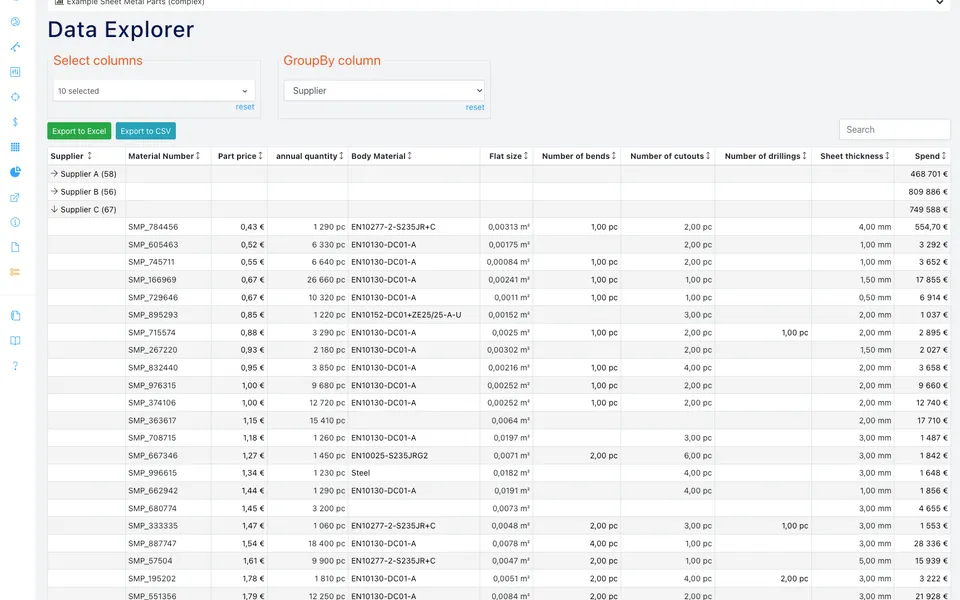Sort by Spend column
Screen dimensions: 960x600
[x=943, y=156]
